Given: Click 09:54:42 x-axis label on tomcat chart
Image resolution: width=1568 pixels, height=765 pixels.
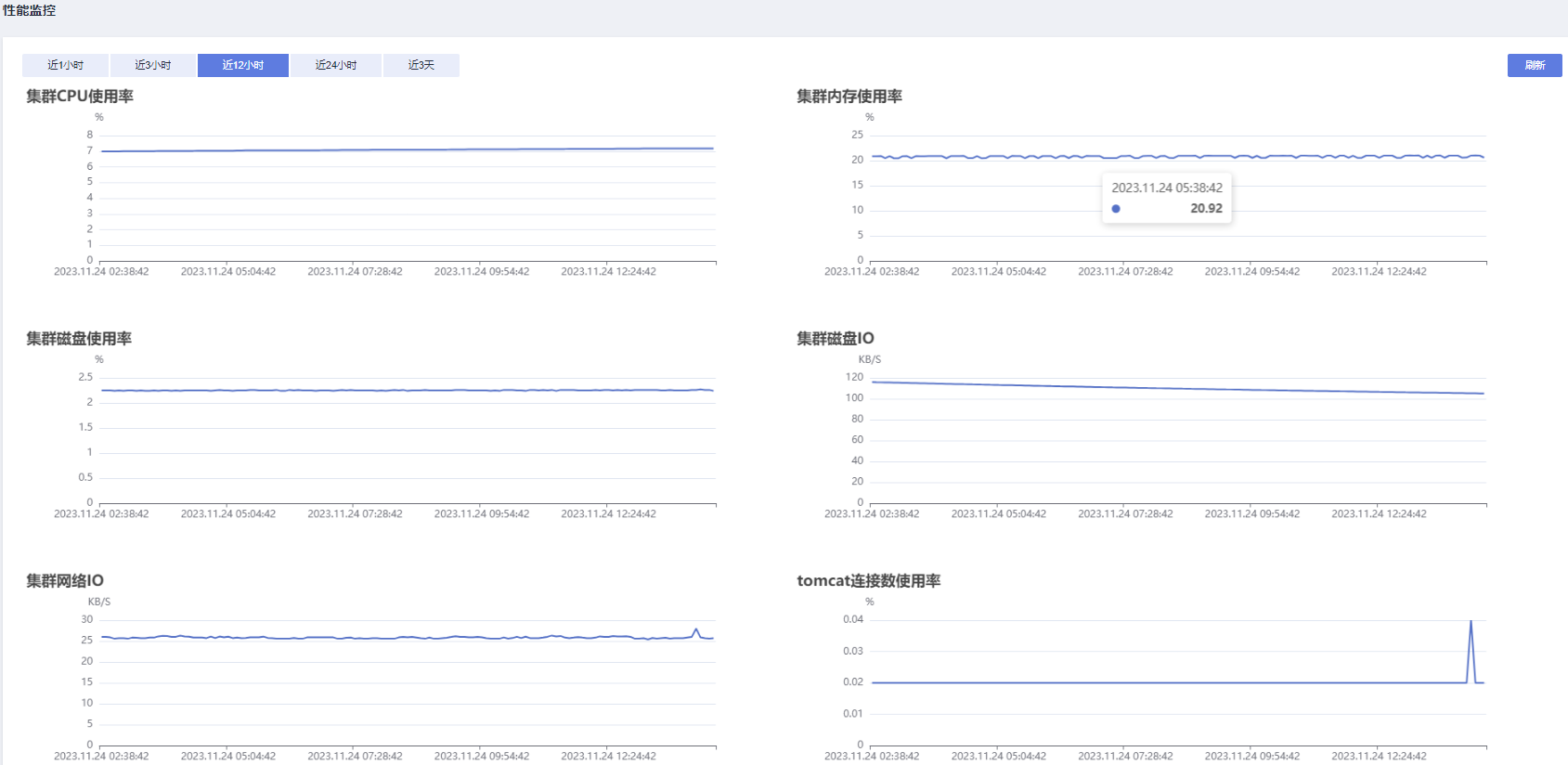Looking at the screenshot, I should click(x=1252, y=757).
